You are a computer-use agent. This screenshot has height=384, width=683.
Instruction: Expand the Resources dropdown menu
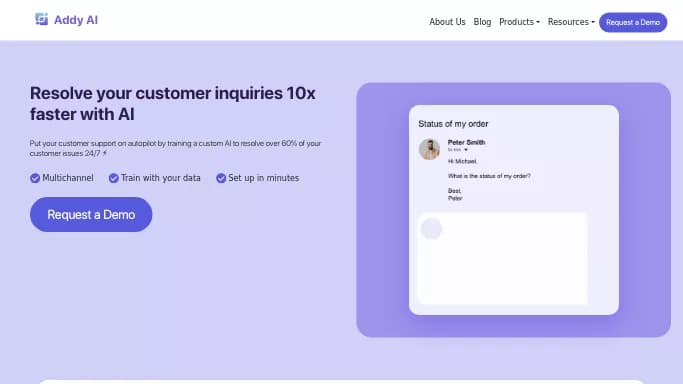[x=571, y=22]
